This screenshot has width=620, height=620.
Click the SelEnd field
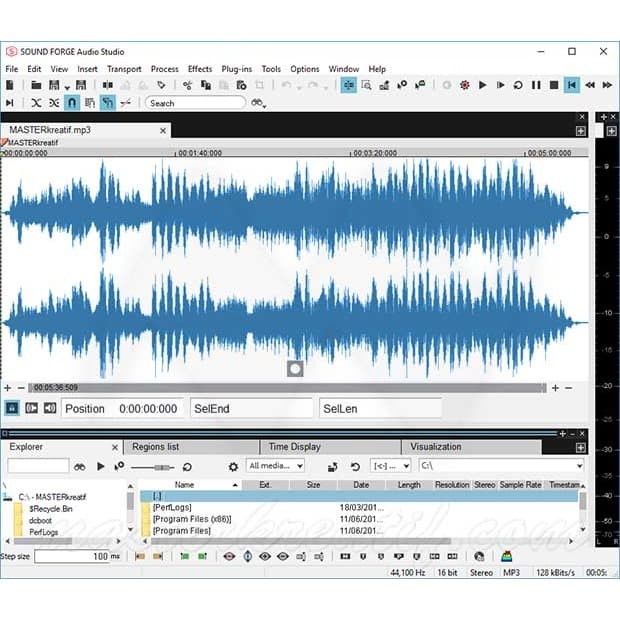(x=251, y=408)
